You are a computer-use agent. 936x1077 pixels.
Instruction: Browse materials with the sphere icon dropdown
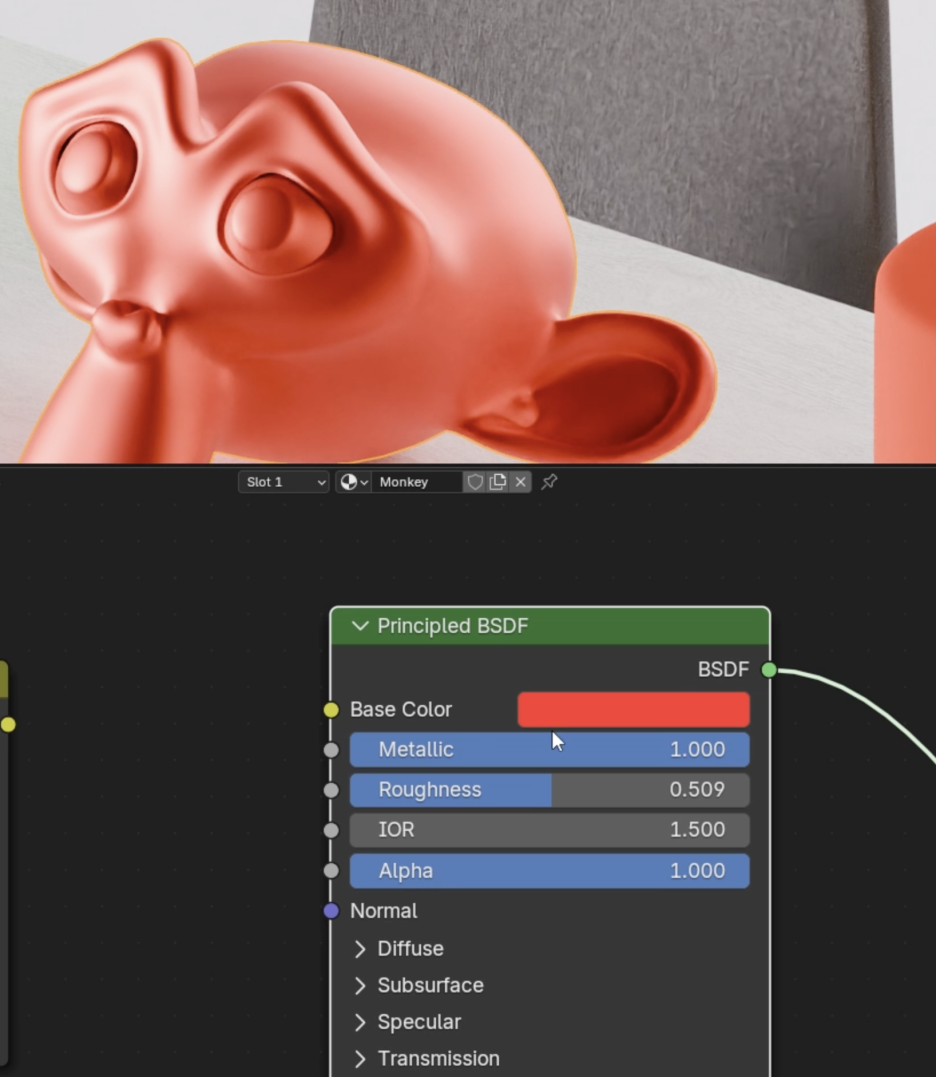pyautogui.click(x=354, y=482)
